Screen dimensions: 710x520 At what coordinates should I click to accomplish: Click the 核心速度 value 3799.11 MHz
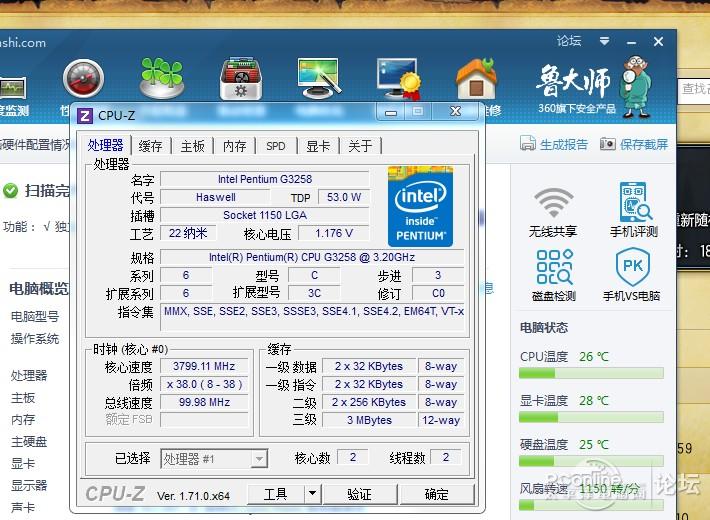click(x=204, y=366)
